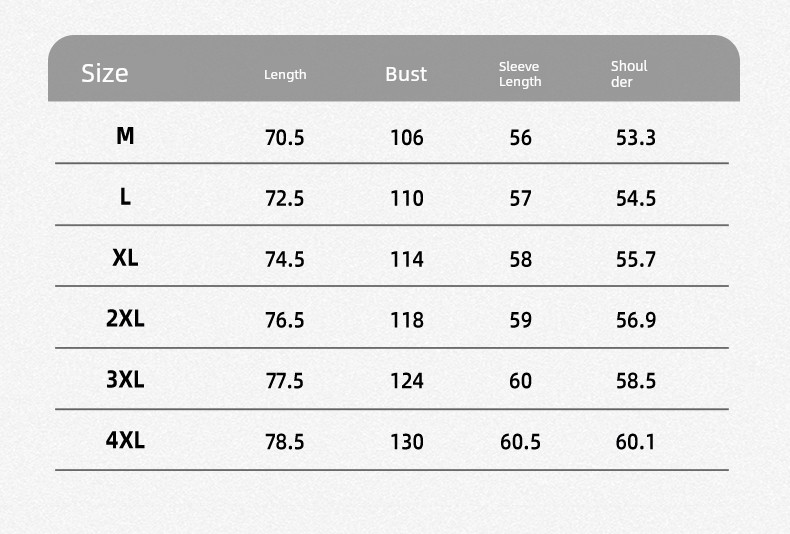Click the Bust column header
Screen dimensions: 790x534
406,74
